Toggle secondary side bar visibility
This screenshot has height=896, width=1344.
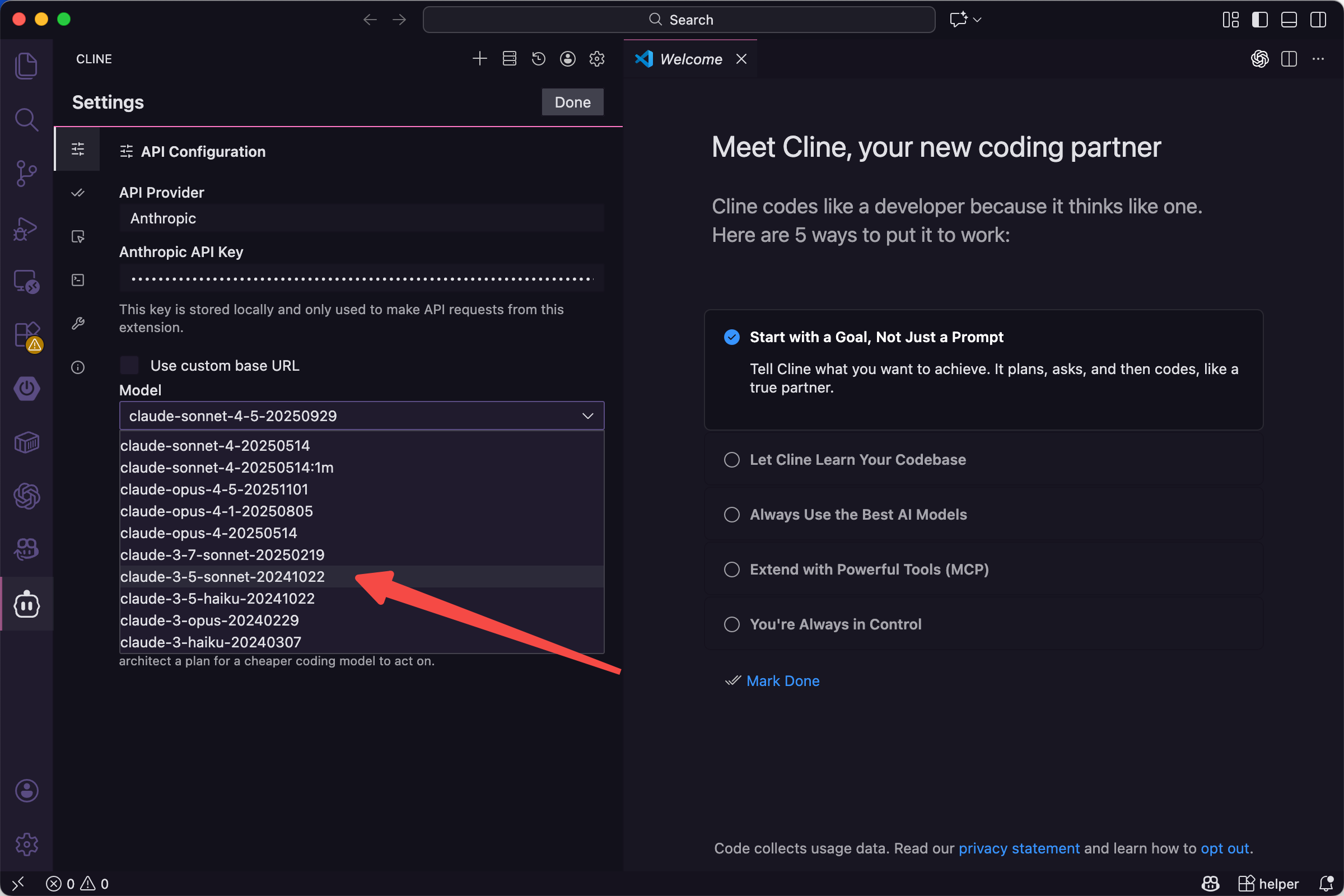click(x=1318, y=20)
